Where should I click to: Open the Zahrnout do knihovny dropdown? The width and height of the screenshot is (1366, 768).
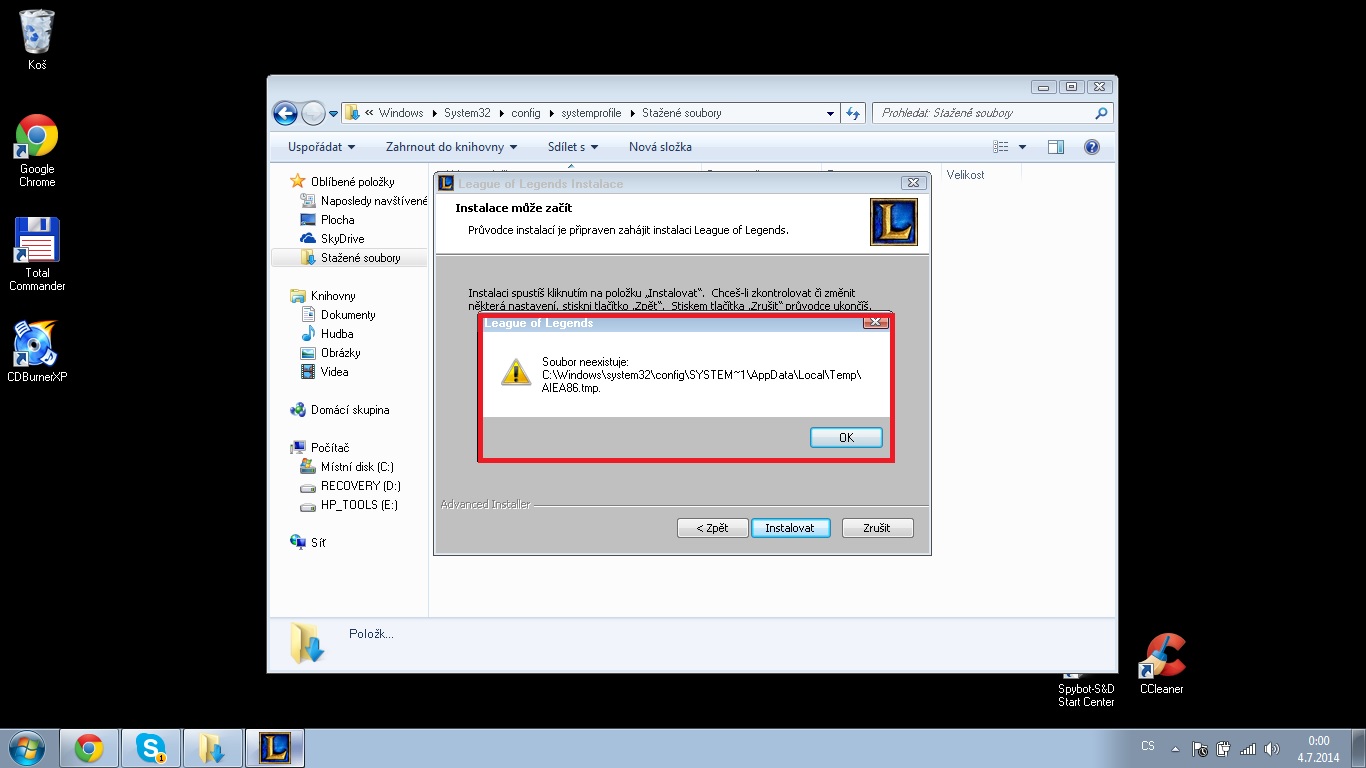pos(451,147)
